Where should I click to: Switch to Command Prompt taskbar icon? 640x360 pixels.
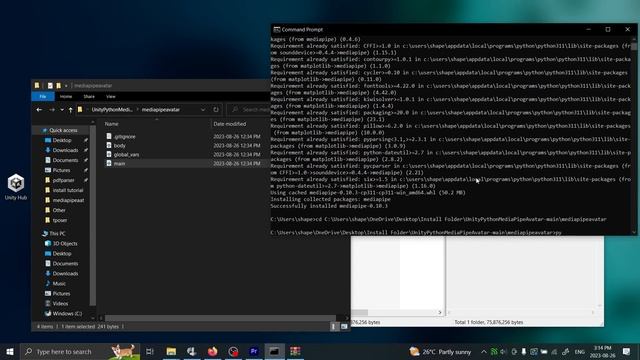pyautogui.click(x=274, y=351)
